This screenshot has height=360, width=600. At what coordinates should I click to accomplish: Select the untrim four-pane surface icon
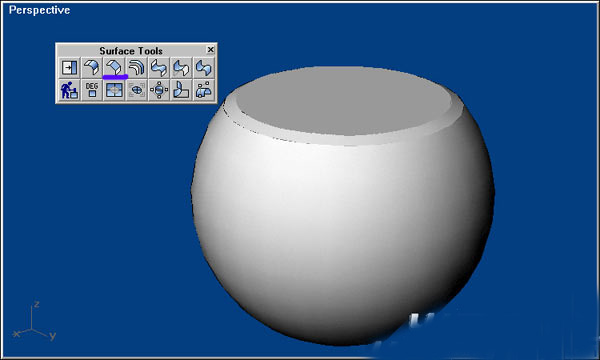tap(114, 90)
